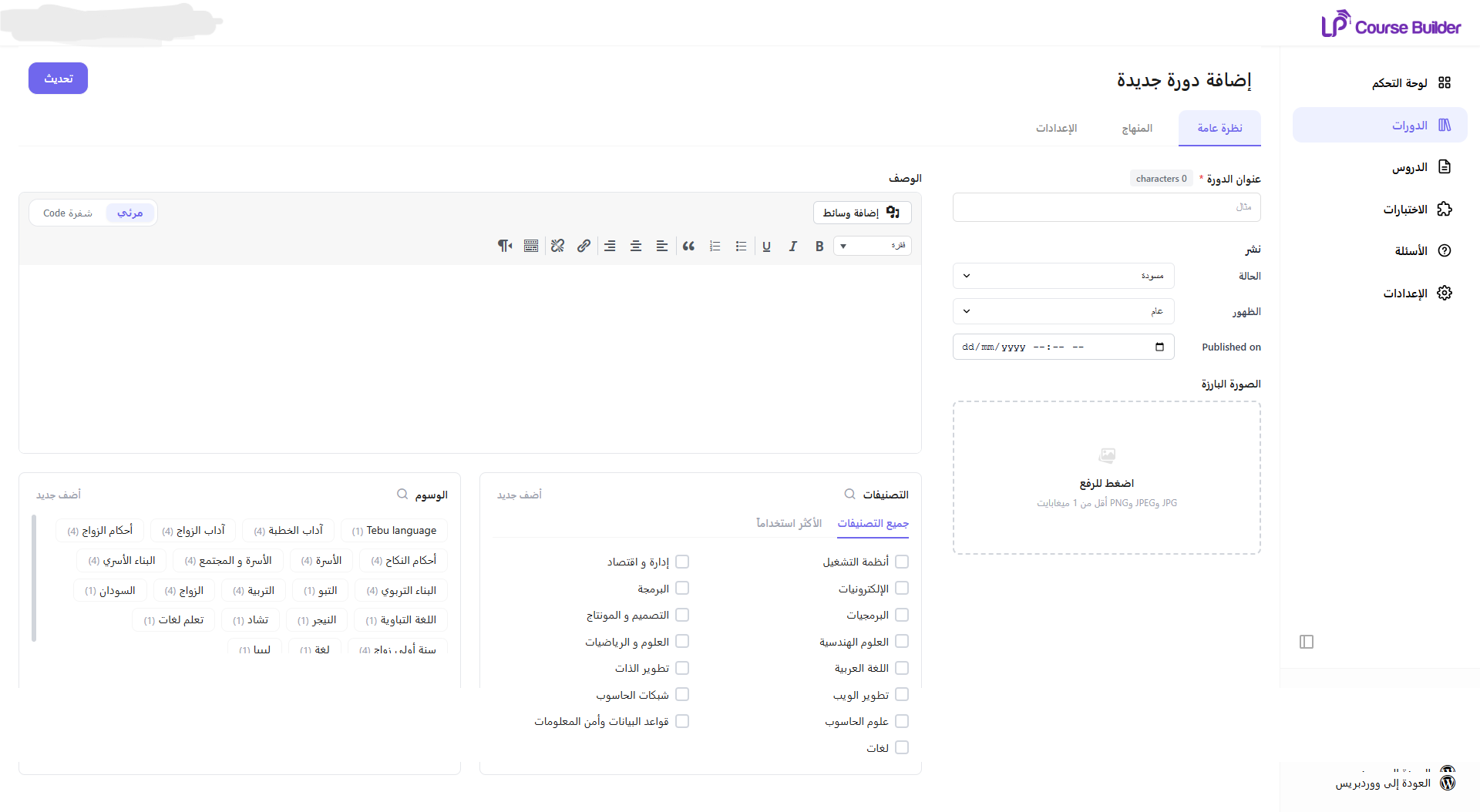Check the أنظمة التشغيل category
The width and height of the screenshot is (1480, 812).
(902, 562)
